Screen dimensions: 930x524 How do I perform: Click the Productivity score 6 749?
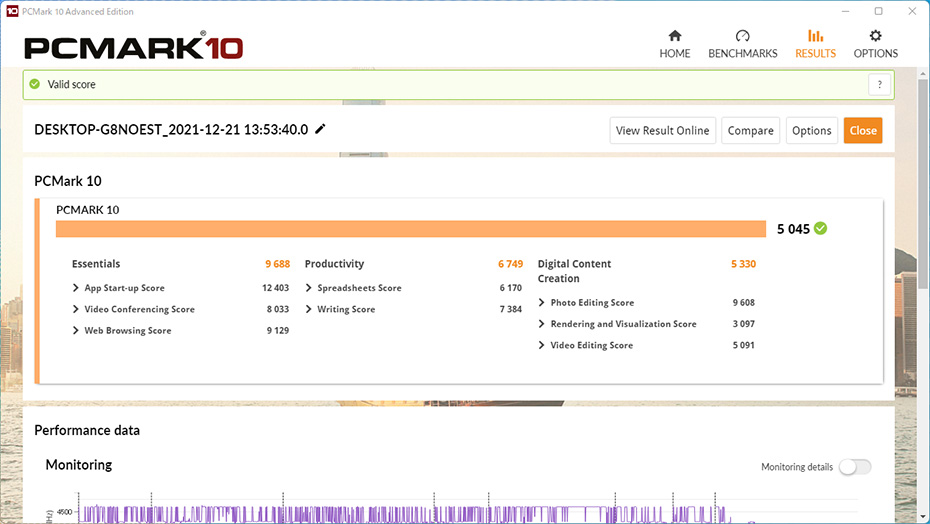(511, 264)
